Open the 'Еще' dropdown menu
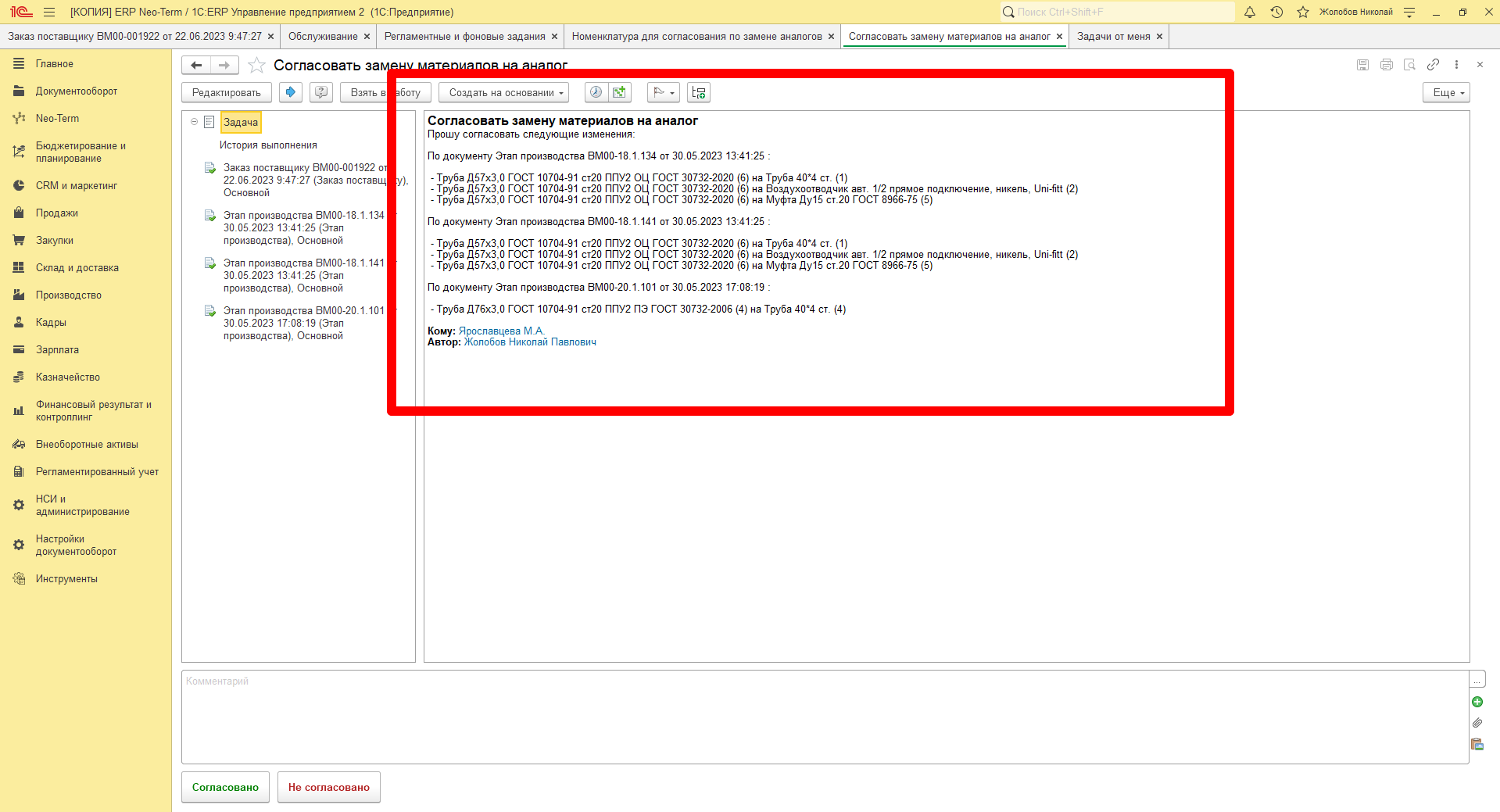This screenshot has height=812, width=1500. point(1446,92)
